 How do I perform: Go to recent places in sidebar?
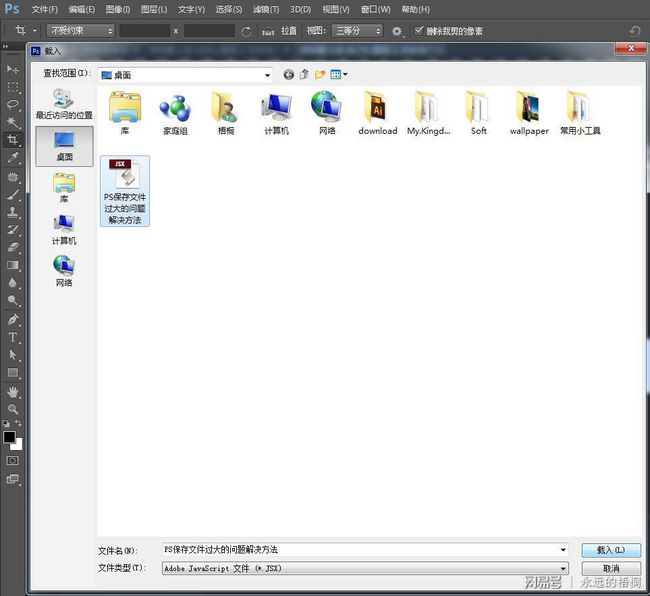click(x=64, y=104)
